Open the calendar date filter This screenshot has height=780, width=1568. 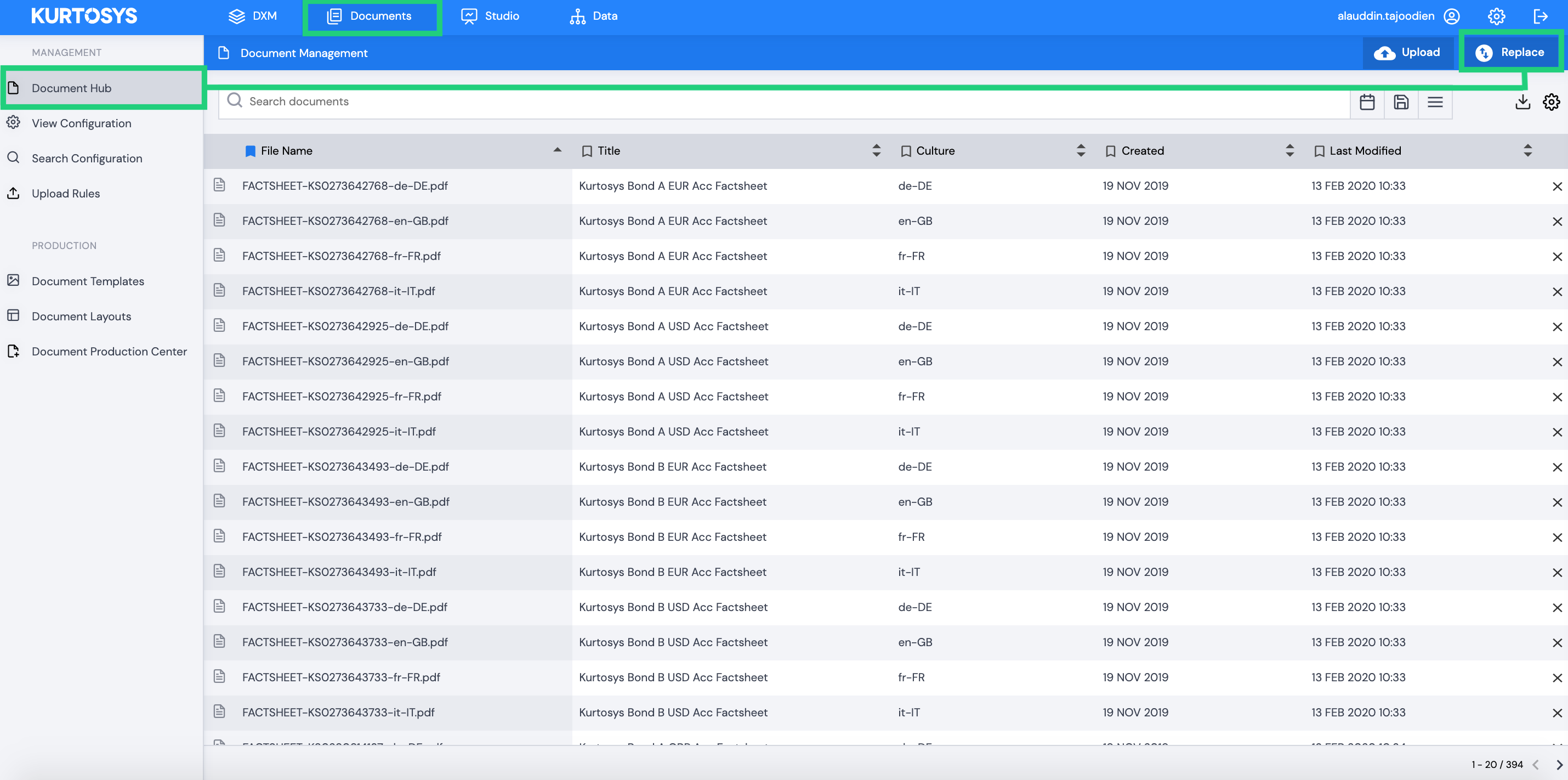point(1367,101)
